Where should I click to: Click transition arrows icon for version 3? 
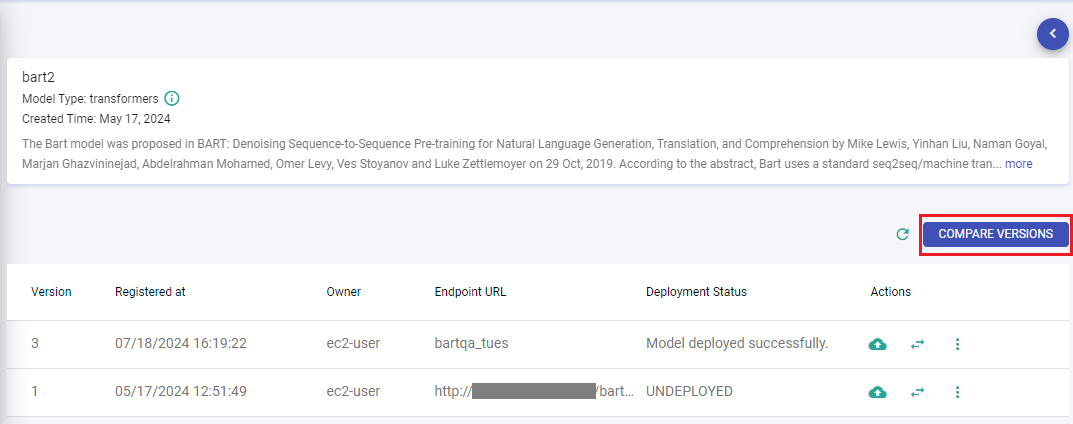click(917, 344)
